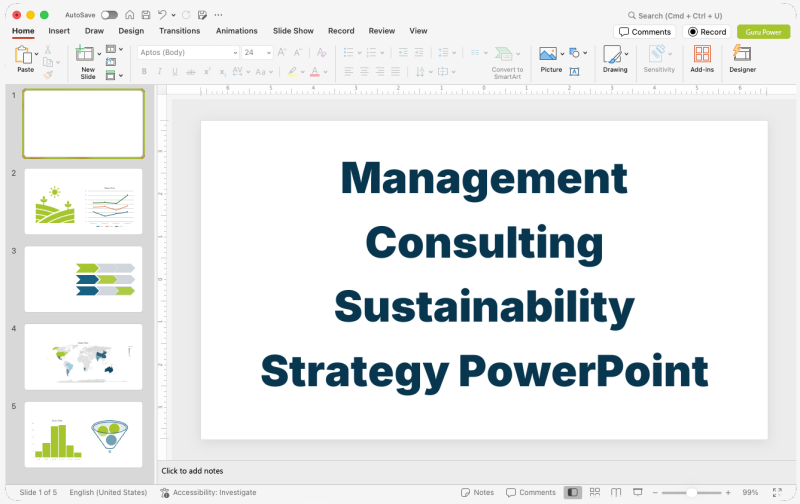800x504 pixels.
Task: Save the presentation with the floppy disk icon
Action: [x=146, y=15]
